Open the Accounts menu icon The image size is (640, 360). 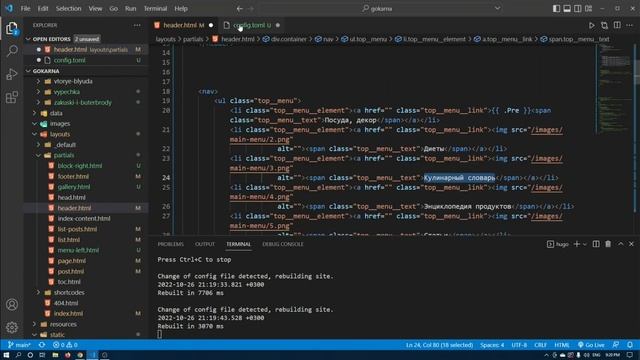click(x=12, y=304)
